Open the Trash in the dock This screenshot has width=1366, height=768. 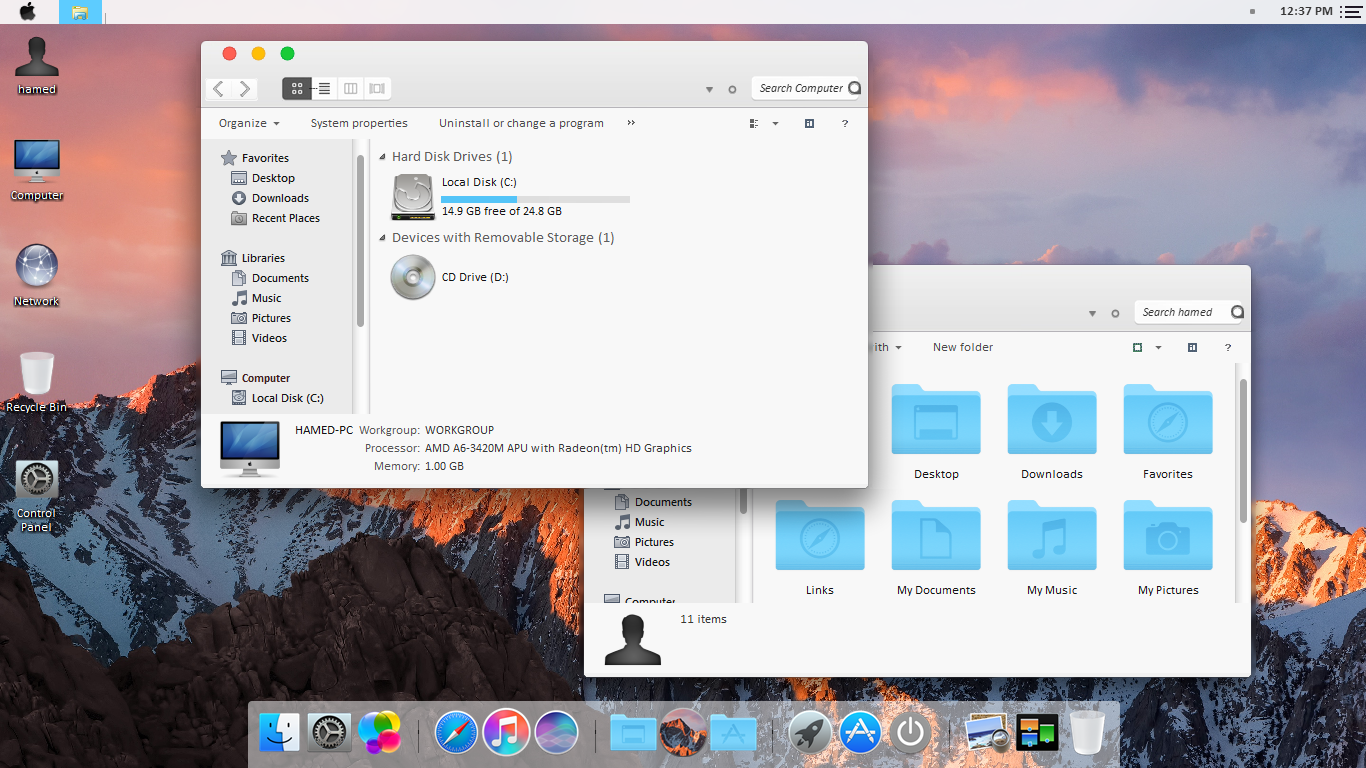pyautogui.click(x=1087, y=733)
